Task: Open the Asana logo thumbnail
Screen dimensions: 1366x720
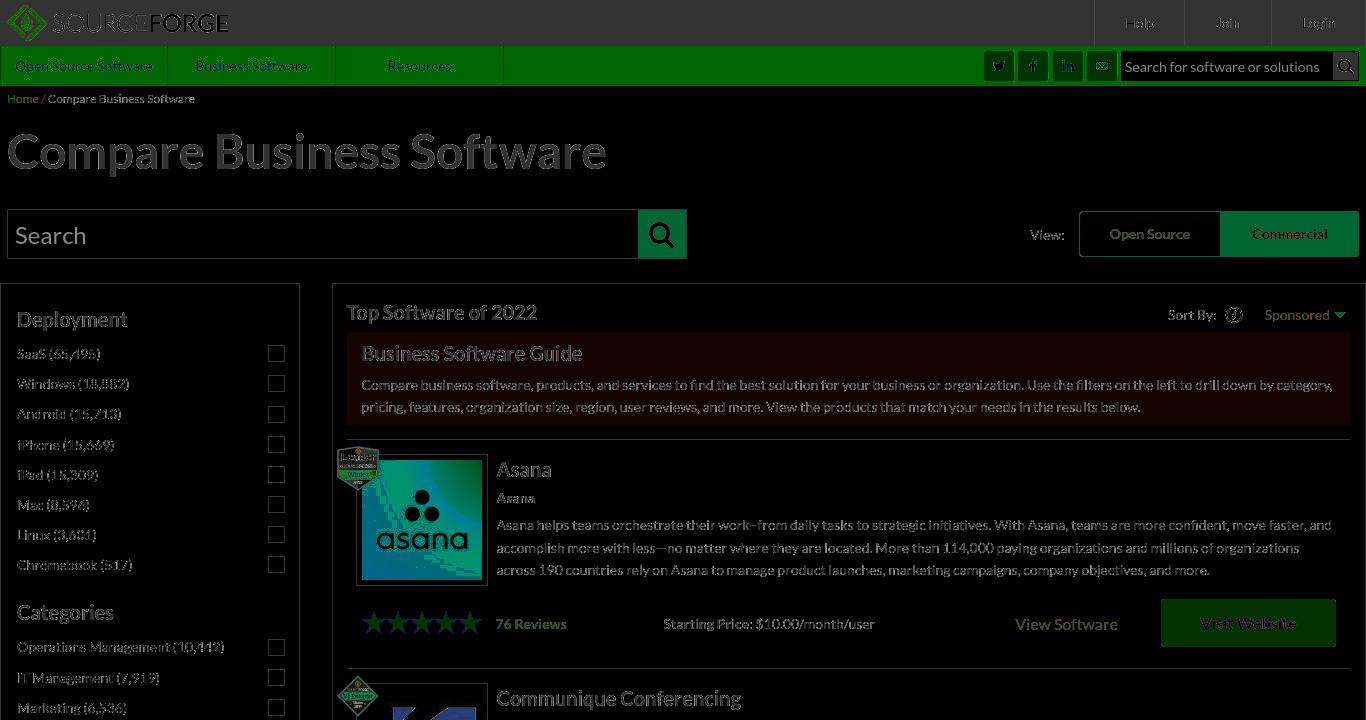Action: (x=422, y=520)
